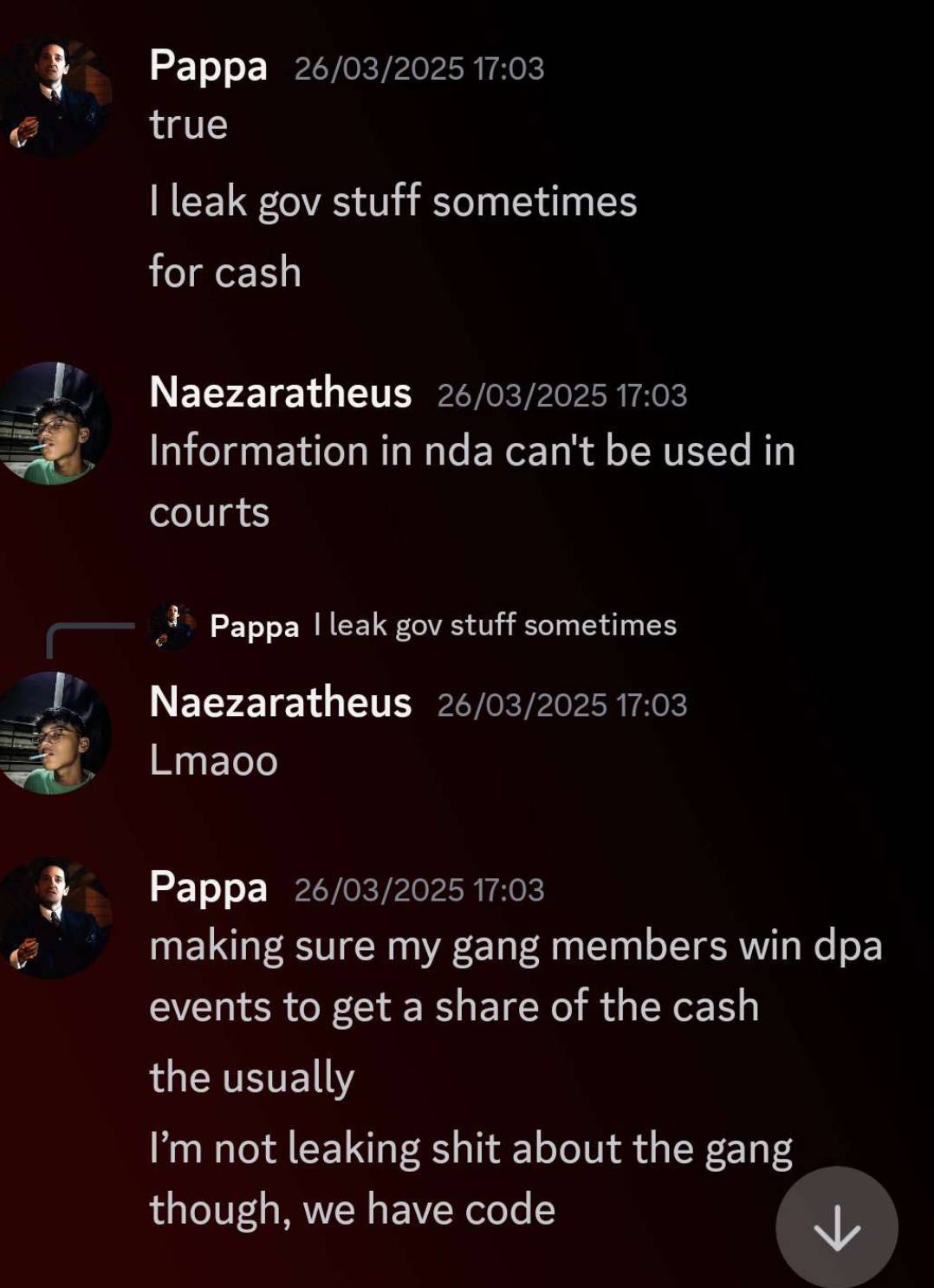The image size is (934, 1288).
Task: Open Pappa's avatar beside the gang members message
Action: [x=52, y=918]
